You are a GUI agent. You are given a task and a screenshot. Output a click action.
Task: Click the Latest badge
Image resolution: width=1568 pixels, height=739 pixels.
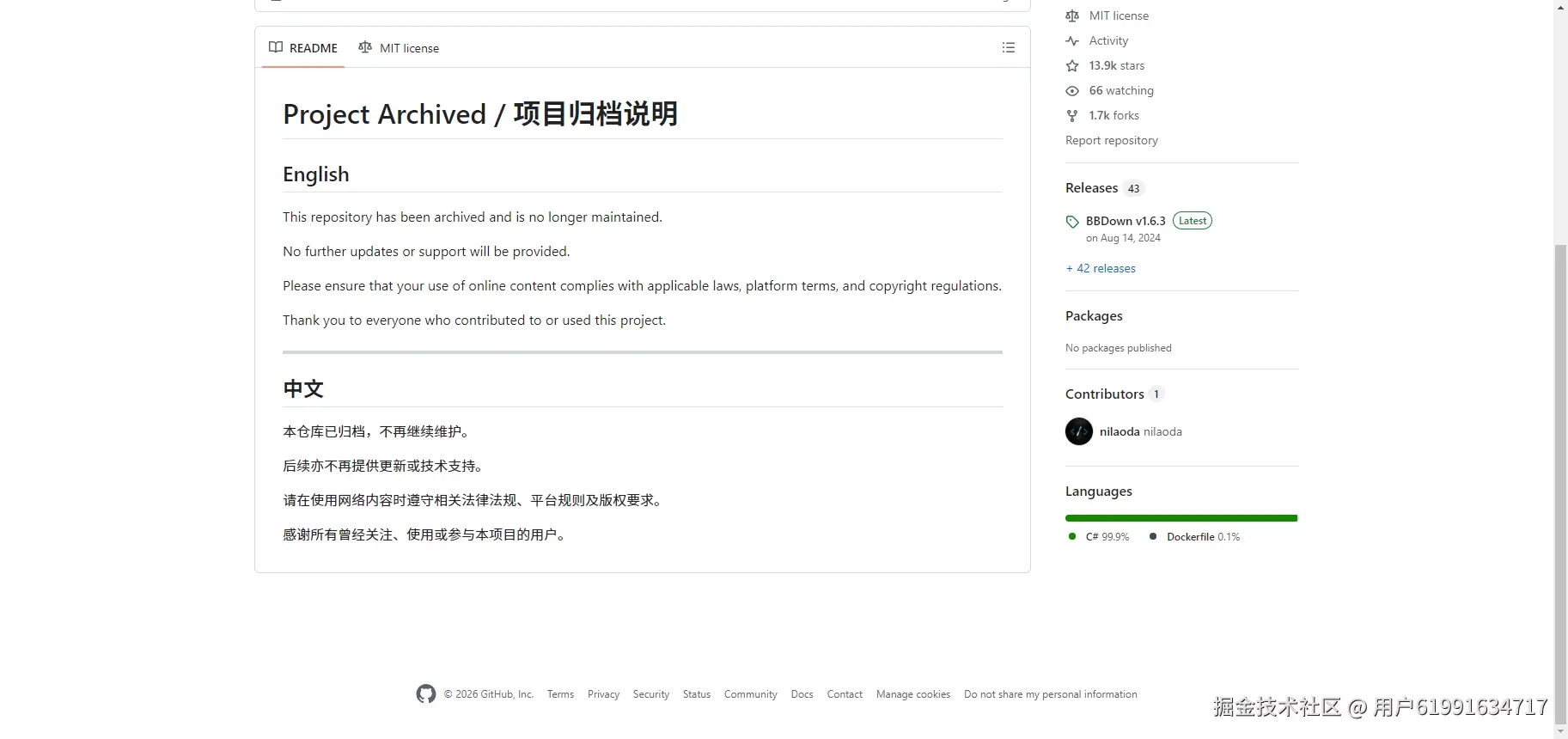click(x=1193, y=221)
